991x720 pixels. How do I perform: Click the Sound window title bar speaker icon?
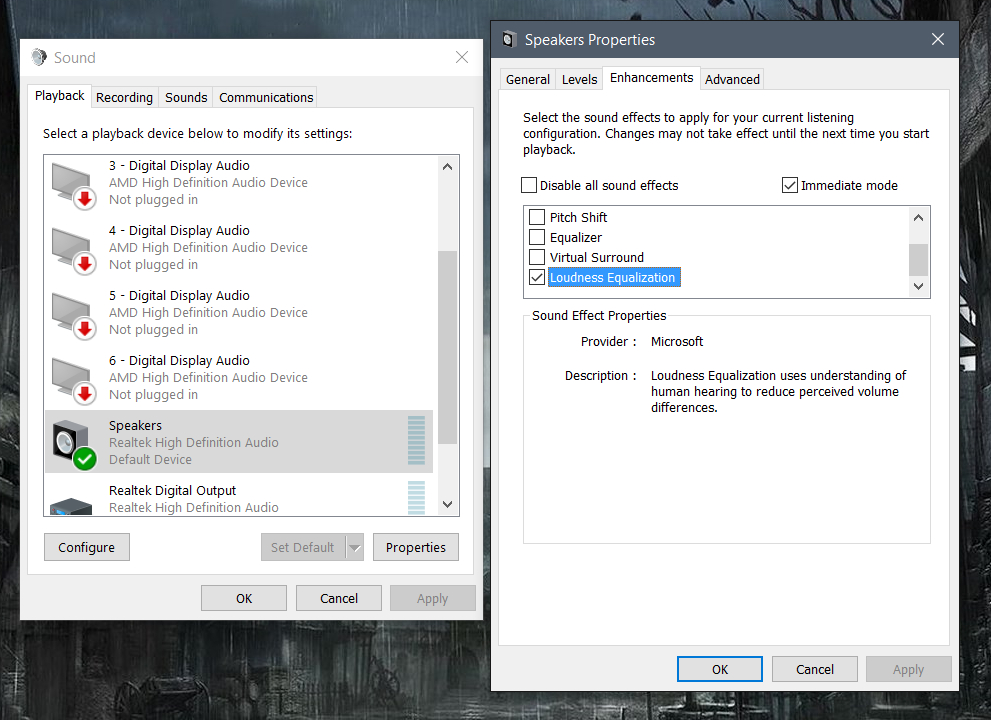(x=39, y=58)
